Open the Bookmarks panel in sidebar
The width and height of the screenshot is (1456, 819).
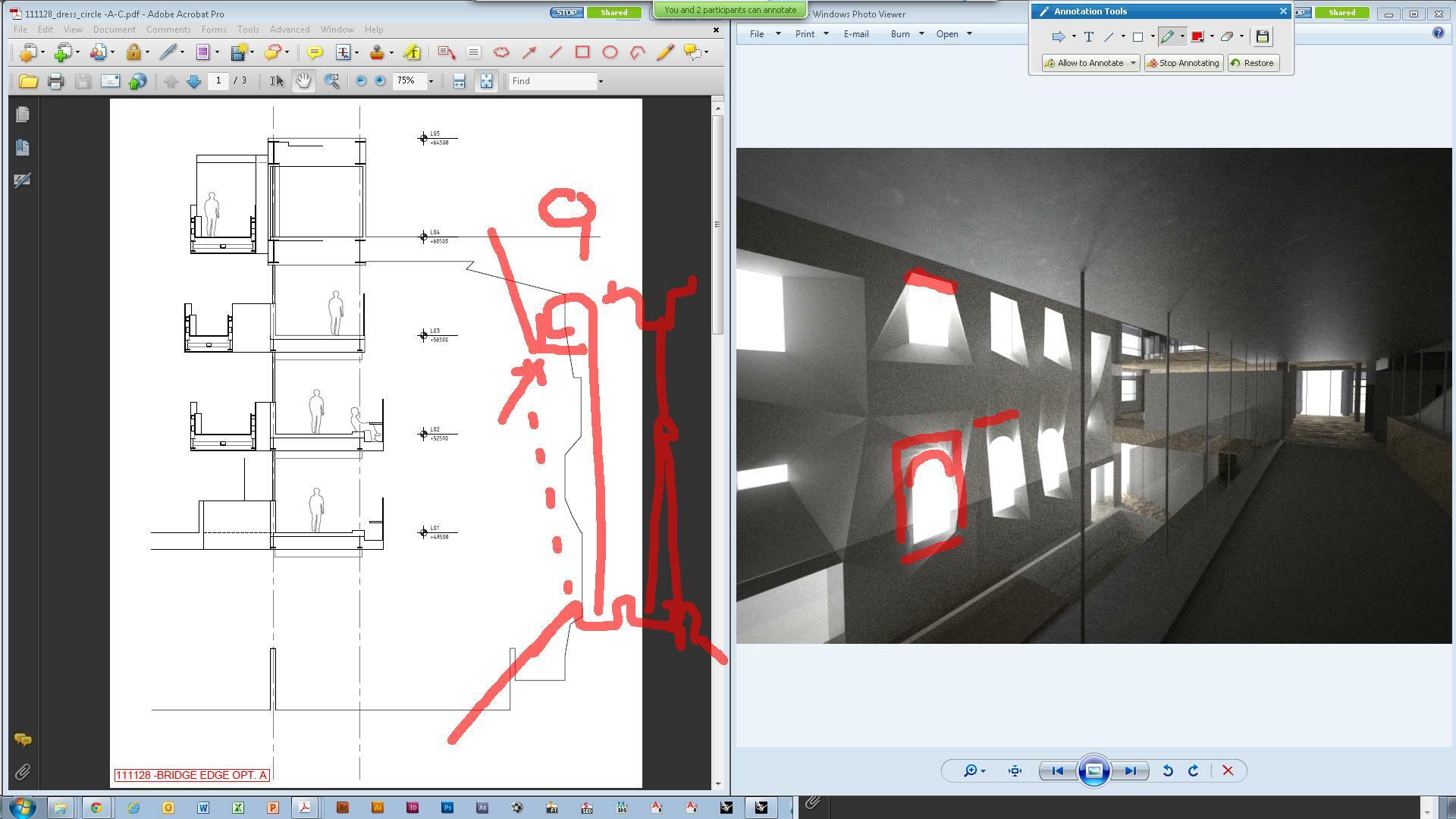(23, 147)
